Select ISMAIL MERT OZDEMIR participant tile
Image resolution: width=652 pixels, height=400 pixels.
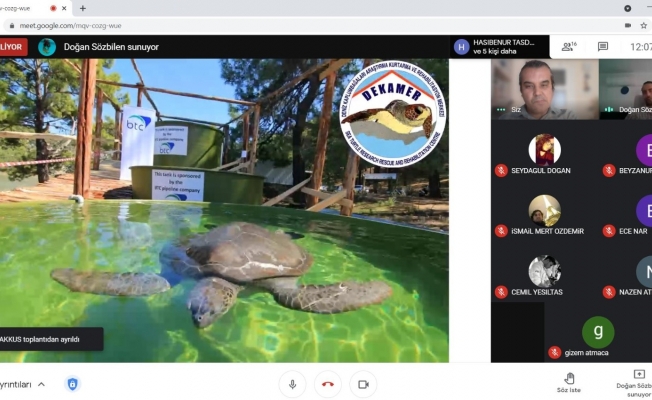tap(545, 217)
